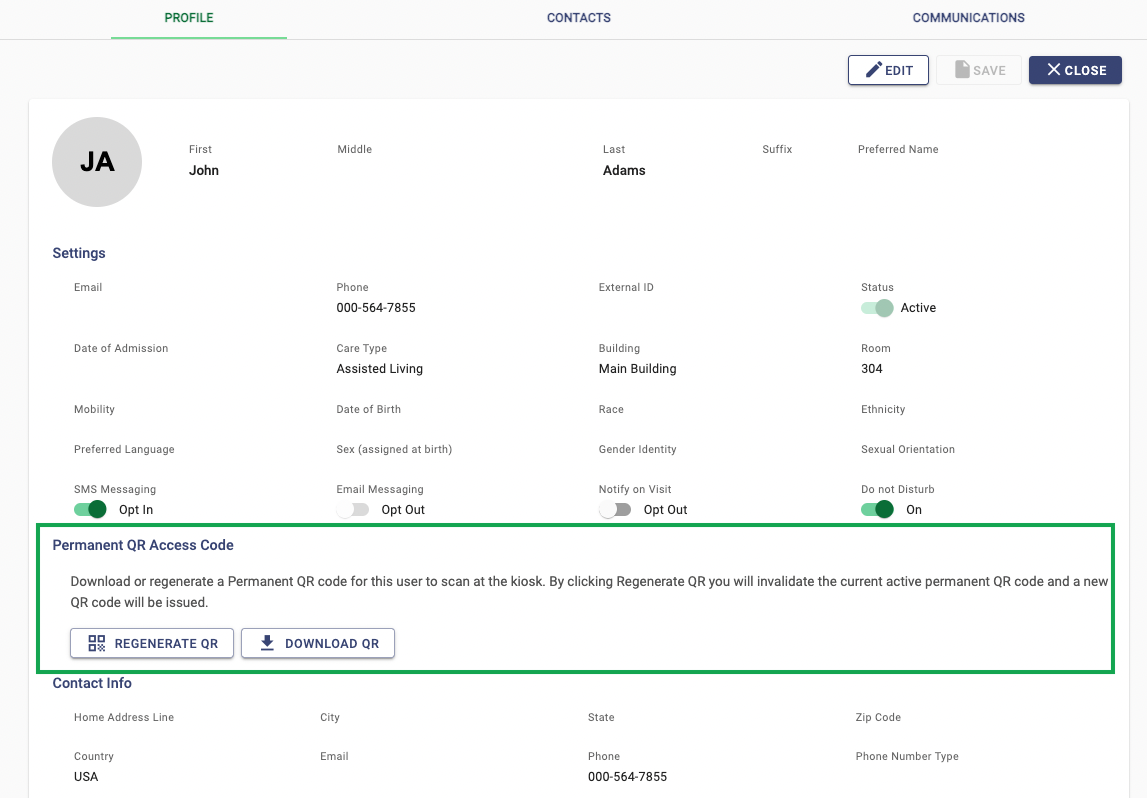Open the Building field showing Main Building
The height and width of the screenshot is (798, 1147).
coord(637,369)
